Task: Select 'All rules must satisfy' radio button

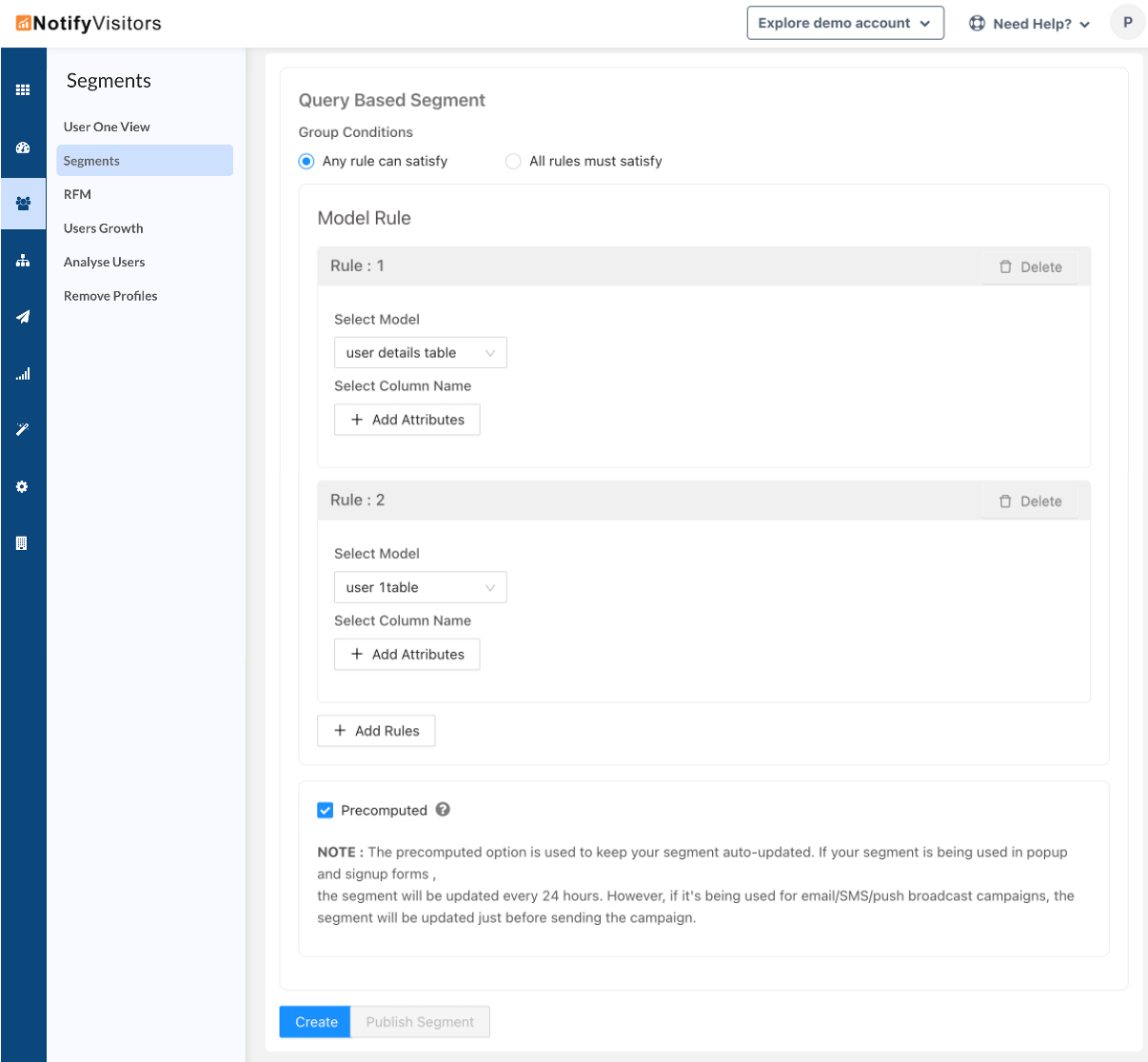Action: 513,162
